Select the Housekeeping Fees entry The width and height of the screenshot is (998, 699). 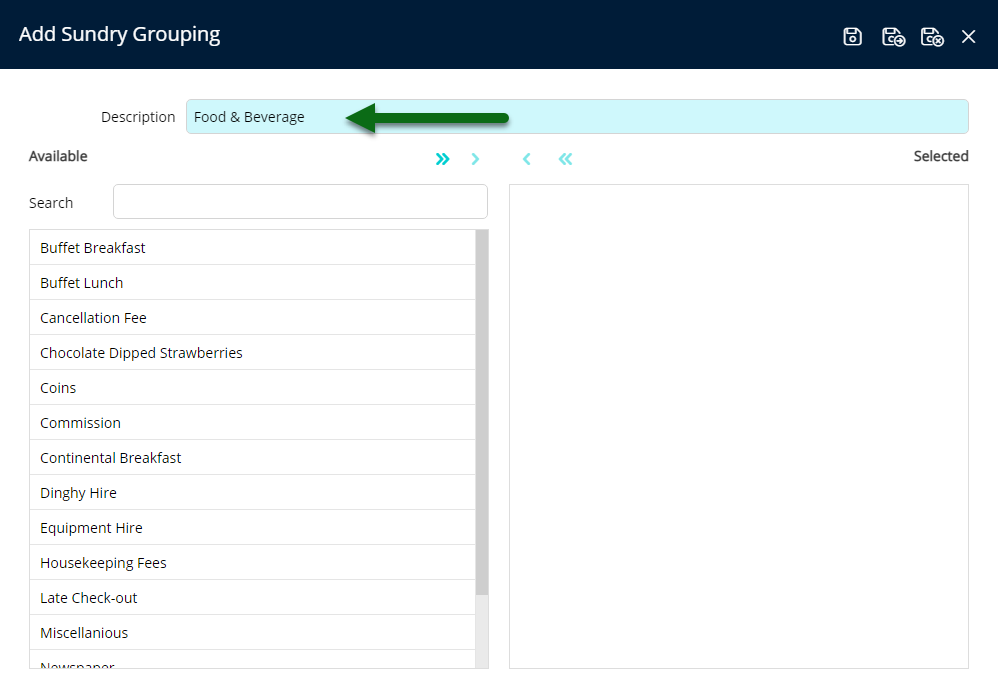pyautogui.click(x=103, y=563)
